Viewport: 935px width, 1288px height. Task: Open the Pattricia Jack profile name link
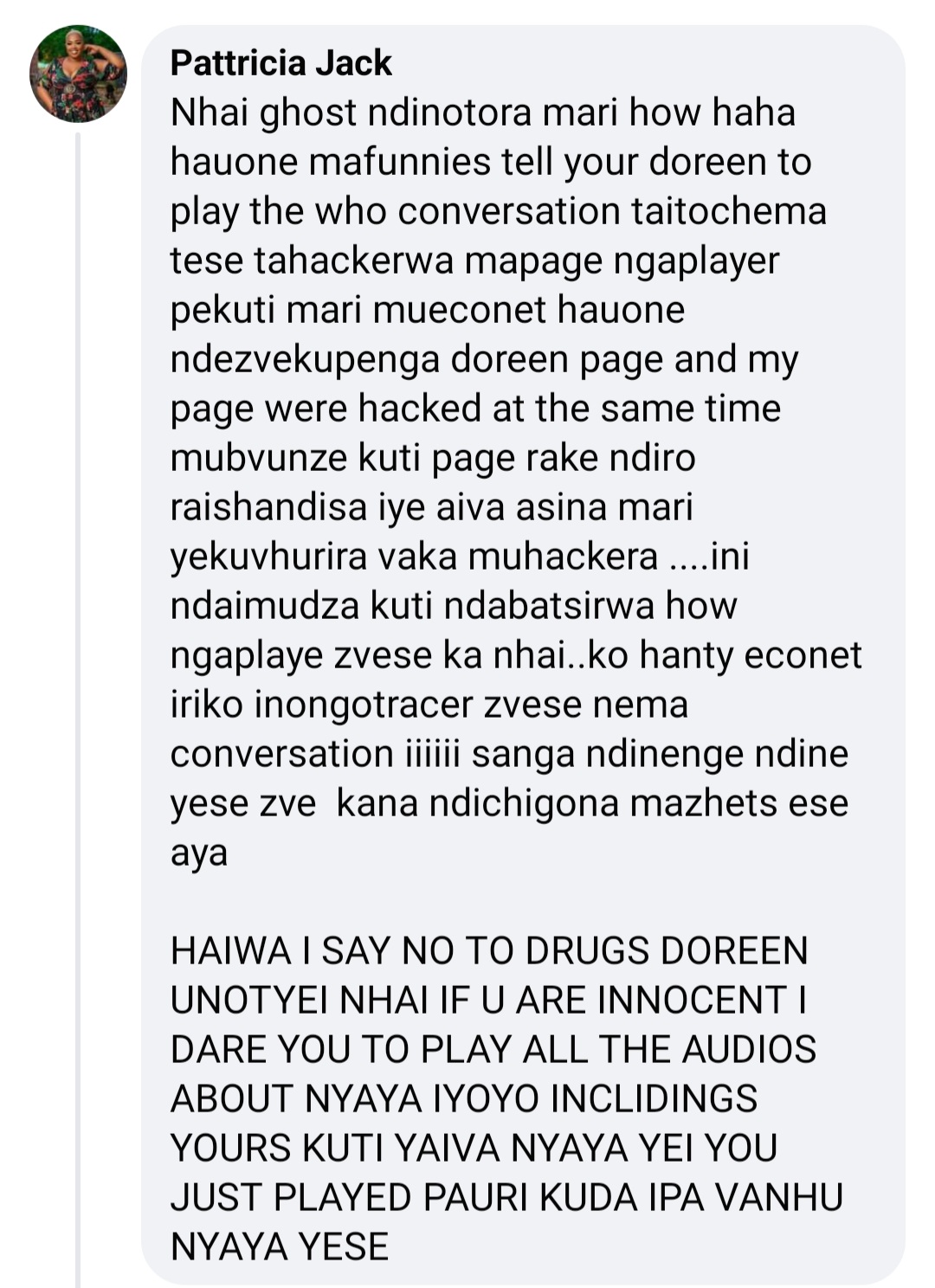click(280, 63)
